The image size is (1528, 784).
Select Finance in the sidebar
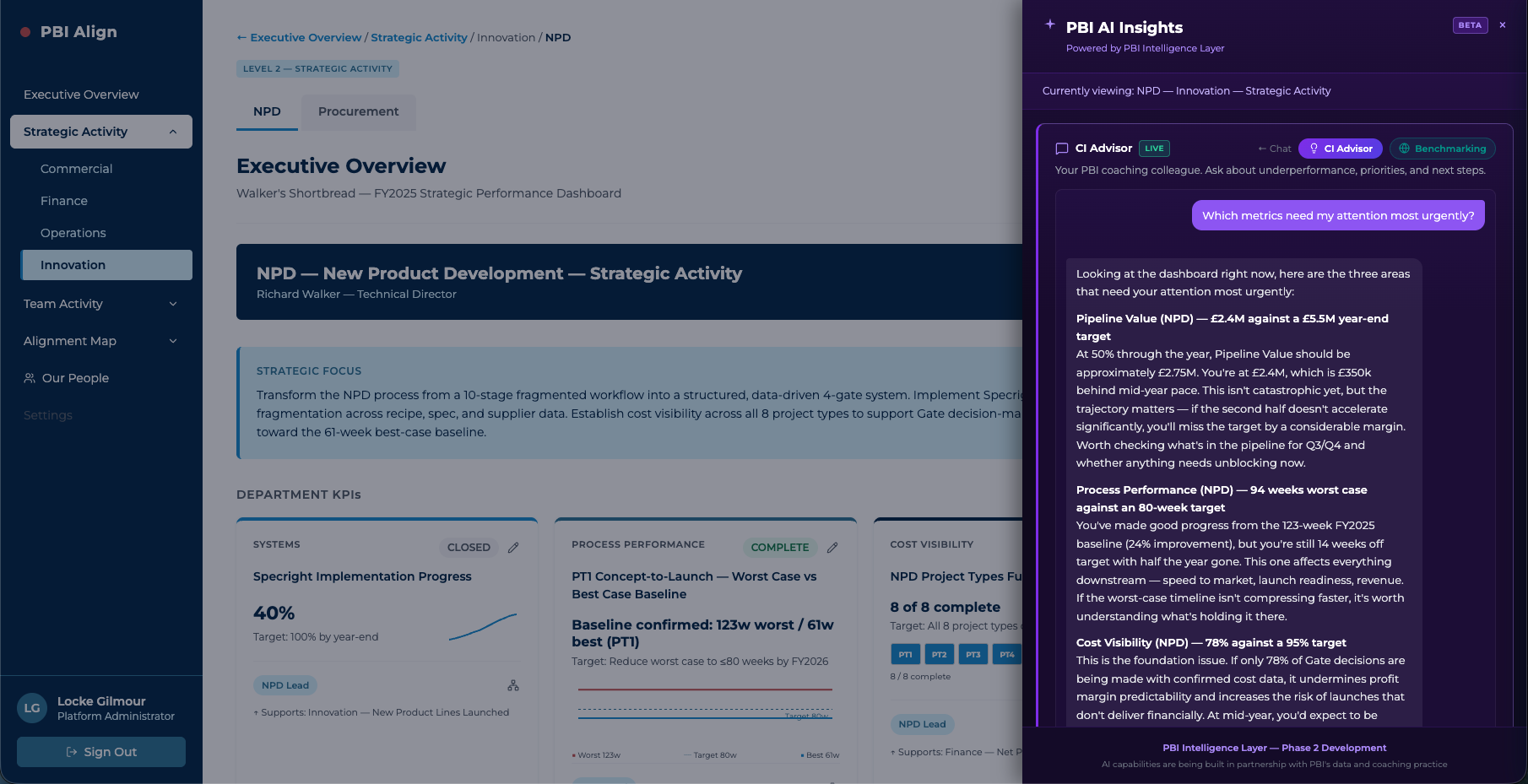tap(64, 201)
